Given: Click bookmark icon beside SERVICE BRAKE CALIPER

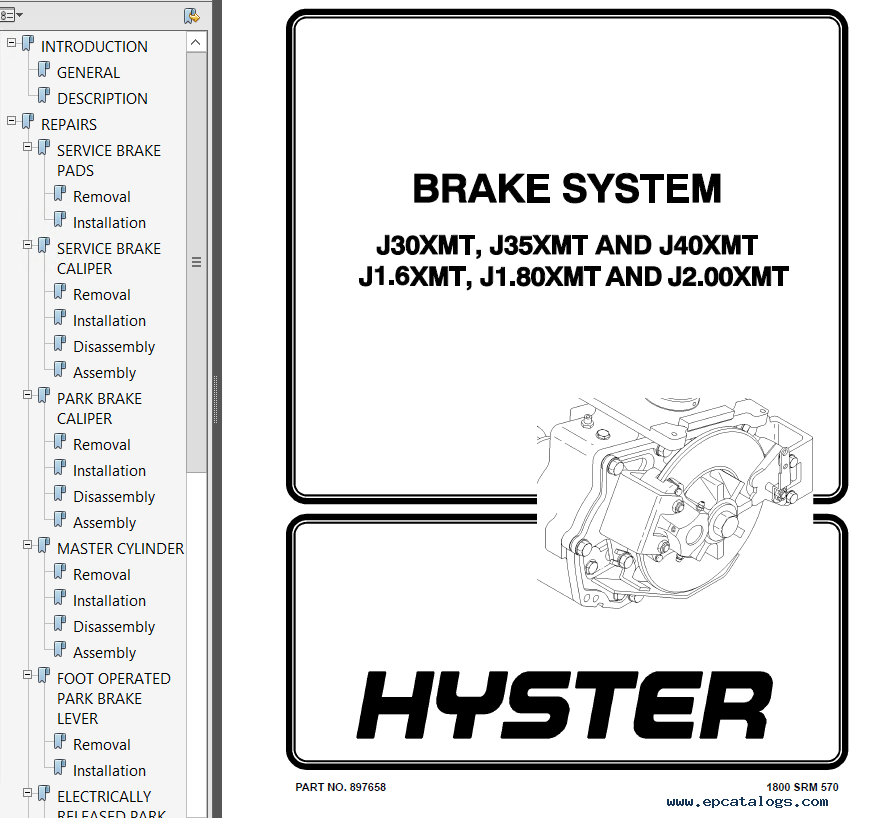Looking at the screenshot, I should (x=44, y=246).
